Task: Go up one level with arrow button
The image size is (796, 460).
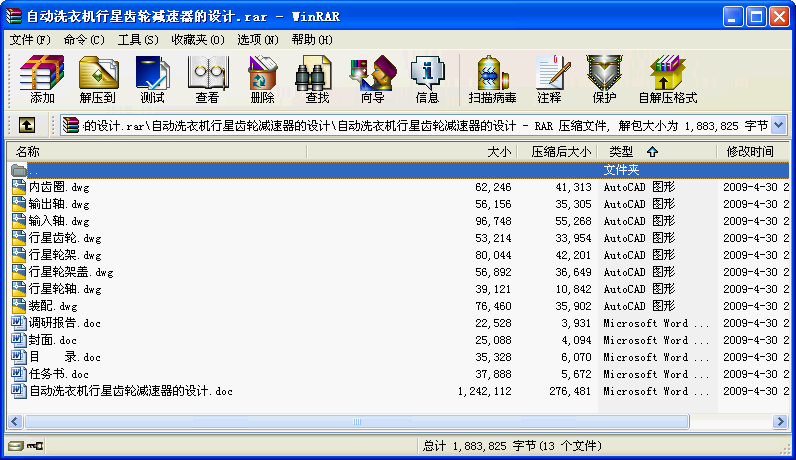Action: pyautogui.click(x=26, y=125)
